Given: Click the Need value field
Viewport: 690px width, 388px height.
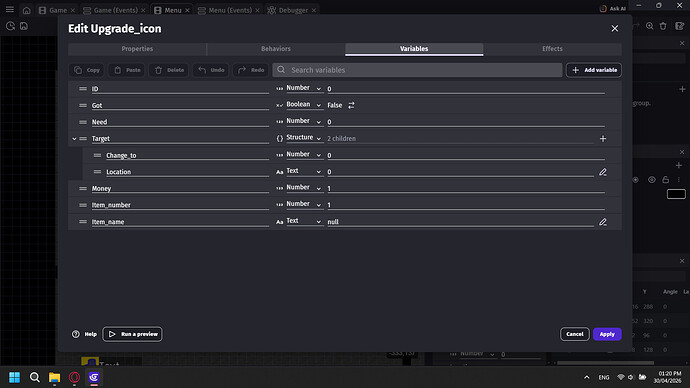Looking at the screenshot, I should [466, 122].
